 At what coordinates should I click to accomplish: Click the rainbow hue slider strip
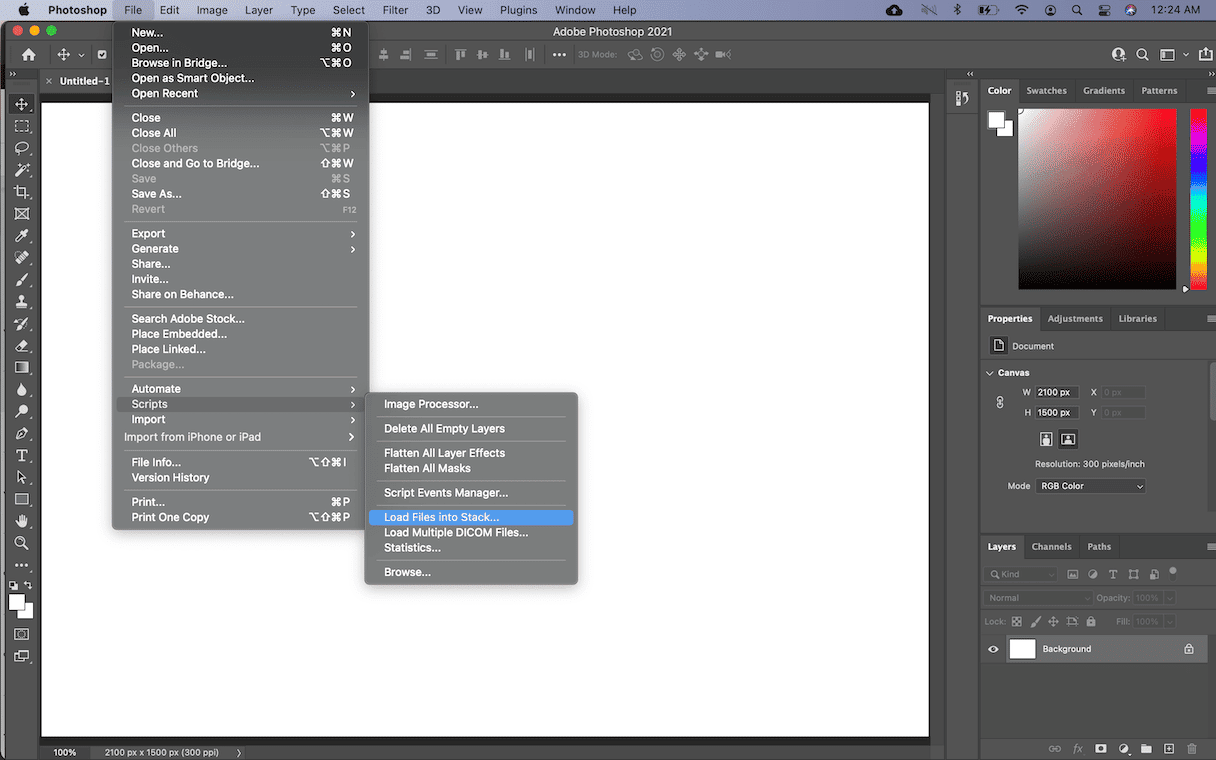click(x=1198, y=199)
